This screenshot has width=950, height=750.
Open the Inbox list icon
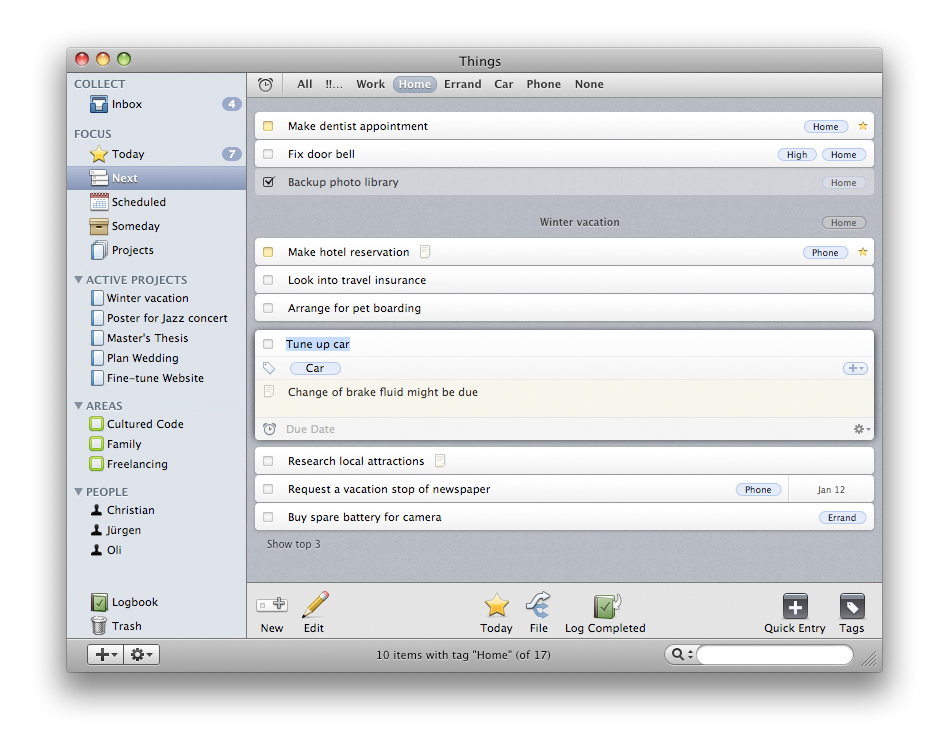coord(98,104)
